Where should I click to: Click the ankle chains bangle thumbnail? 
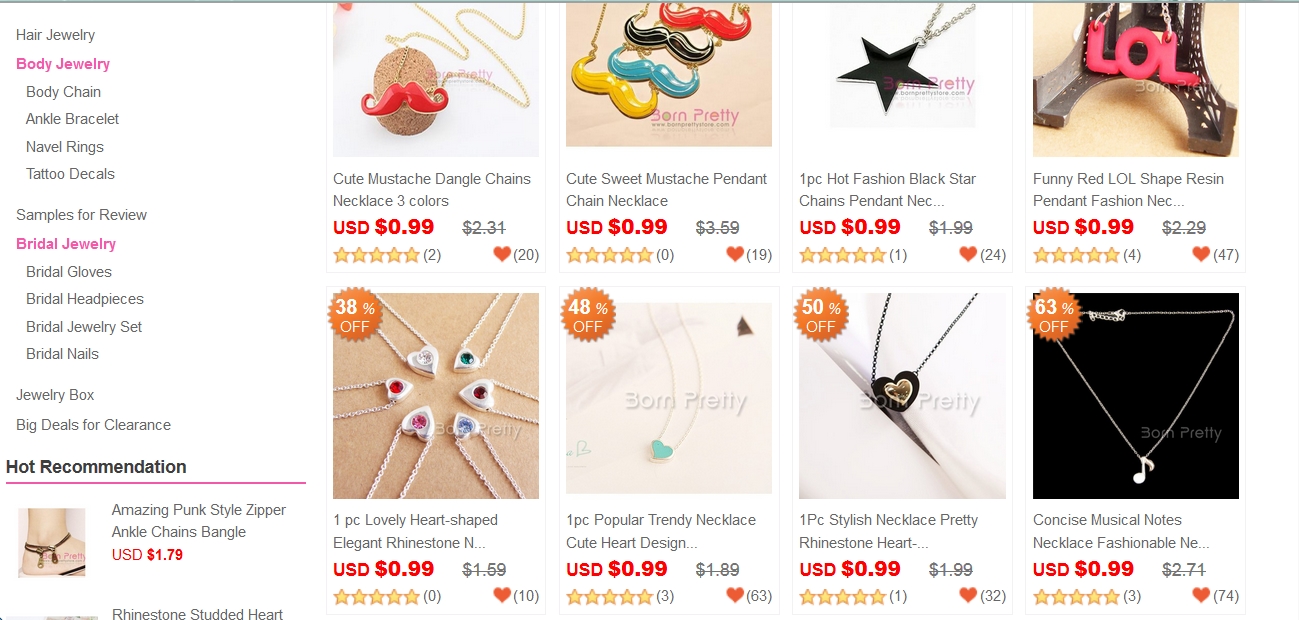tap(52, 543)
